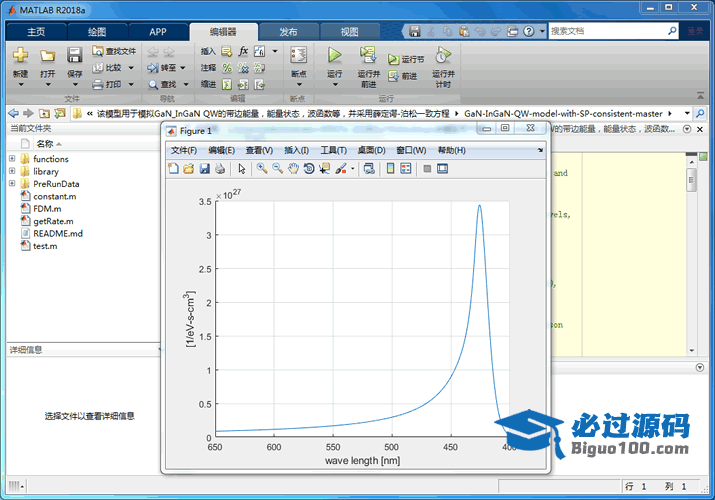The image size is (715, 500).
Task: Switch to the 绘图 ribbon tab
Action: point(97,31)
